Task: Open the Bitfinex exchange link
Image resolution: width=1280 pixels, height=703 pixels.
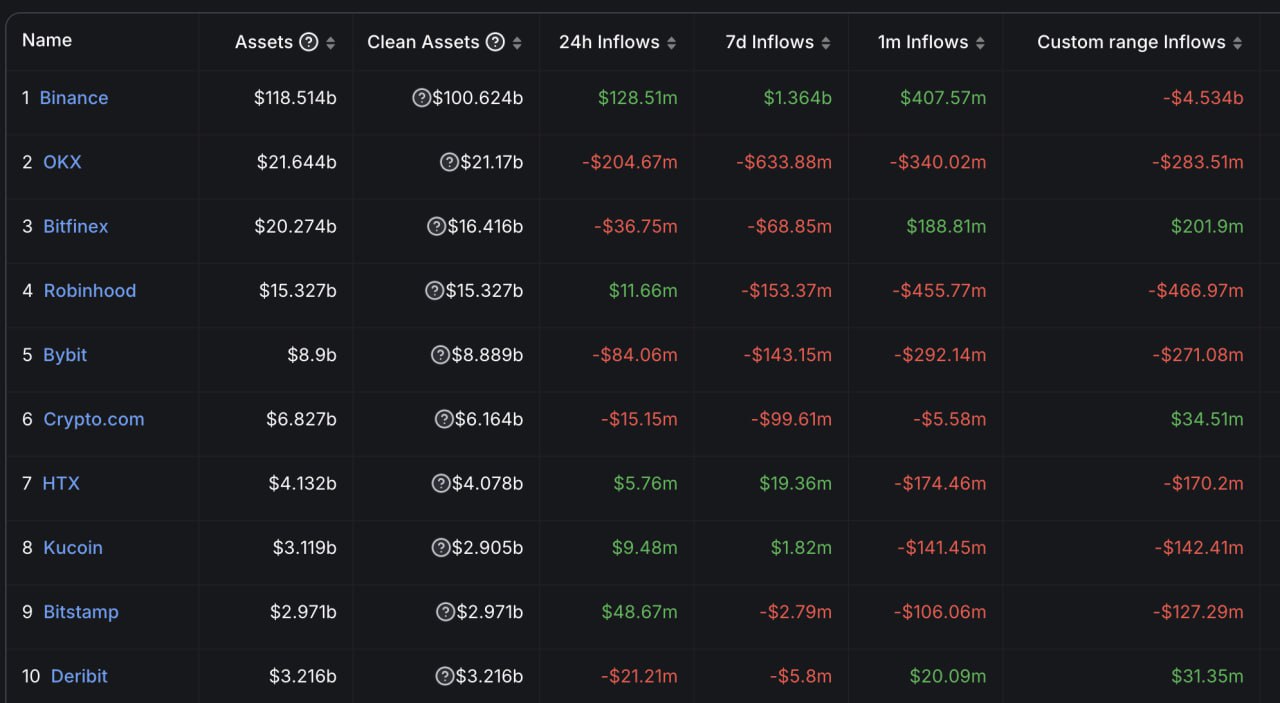Action: pyautogui.click(x=76, y=226)
